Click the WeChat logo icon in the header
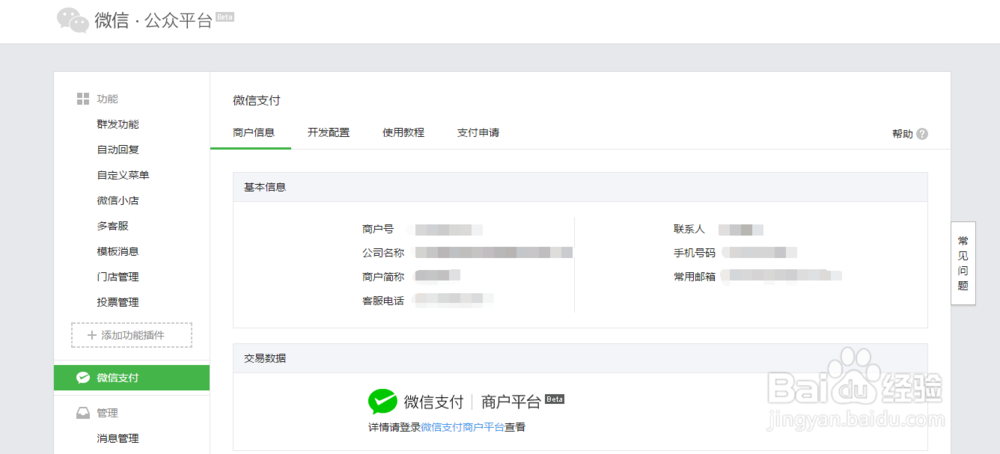 pos(73,20)
